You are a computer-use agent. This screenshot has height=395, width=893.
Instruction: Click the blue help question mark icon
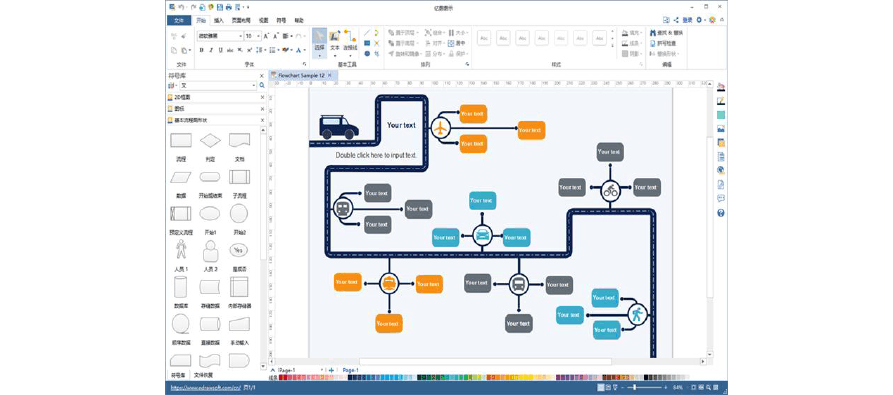tap(720, 213)
